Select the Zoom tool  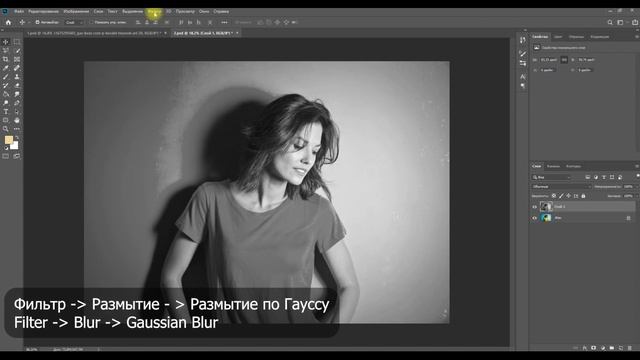6,129
